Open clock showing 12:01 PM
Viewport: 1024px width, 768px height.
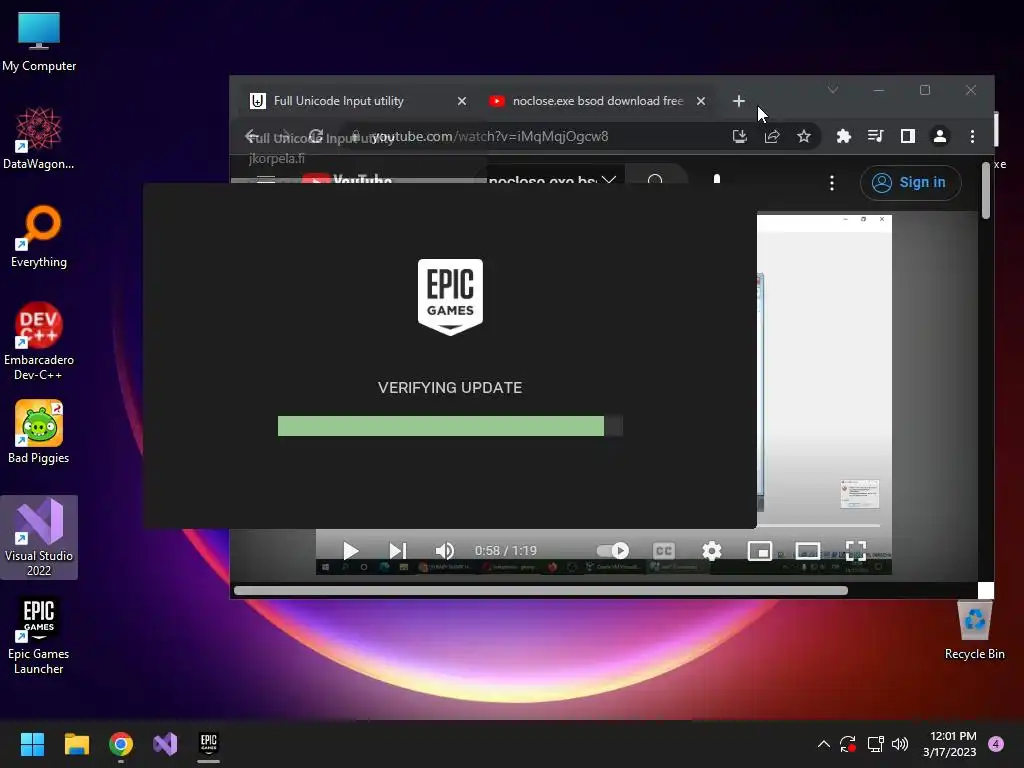950,744
